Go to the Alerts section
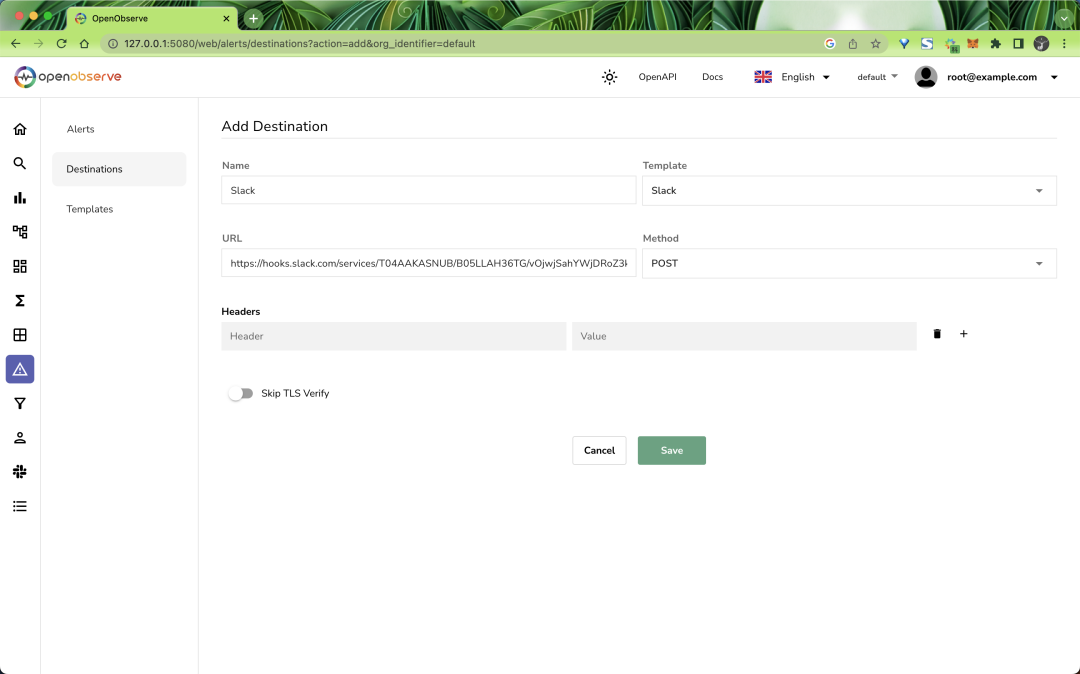The image size is (1080, 674). click(80, 129)
